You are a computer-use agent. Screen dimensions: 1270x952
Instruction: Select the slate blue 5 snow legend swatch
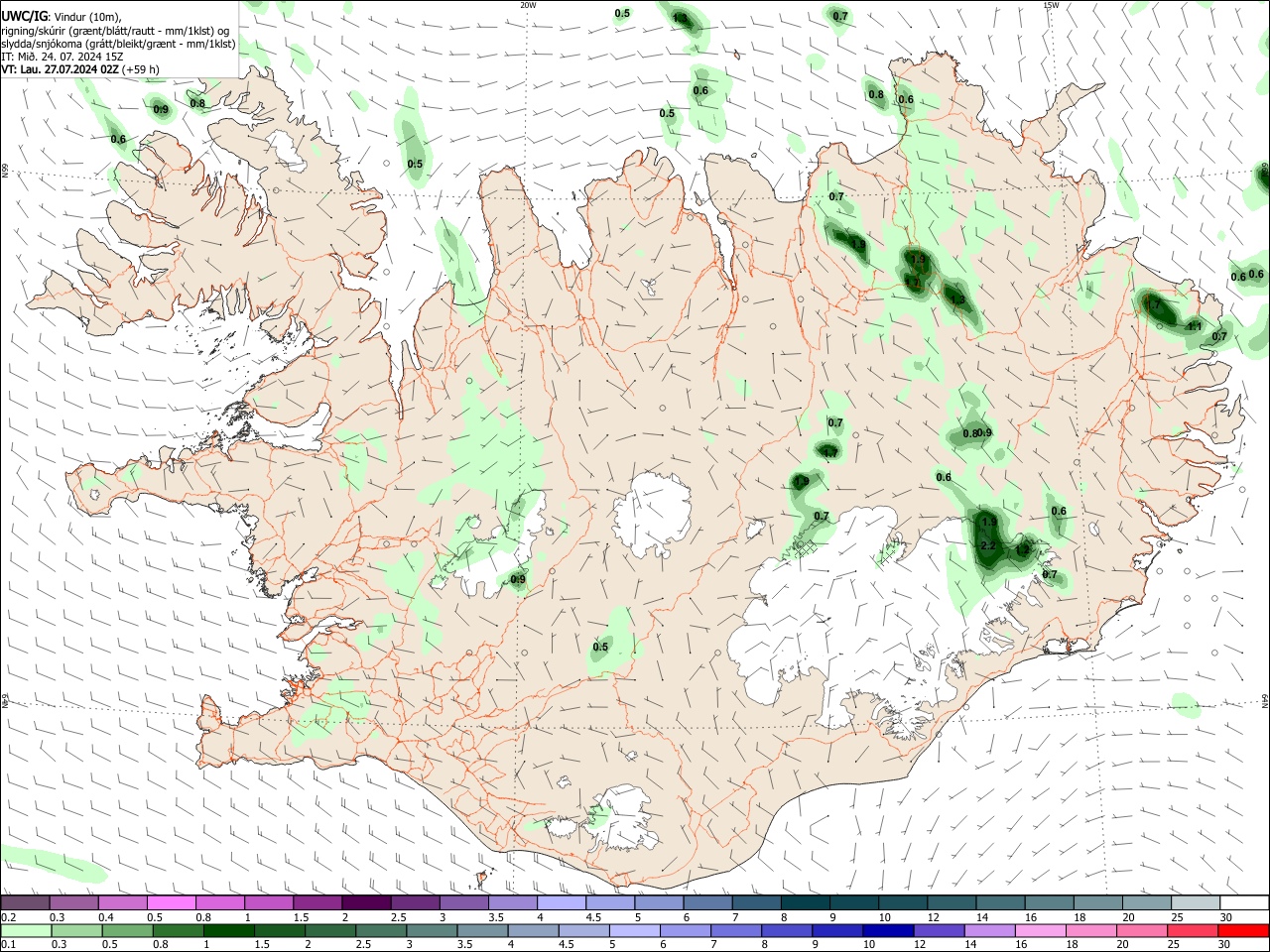click(x=659, y=902)
